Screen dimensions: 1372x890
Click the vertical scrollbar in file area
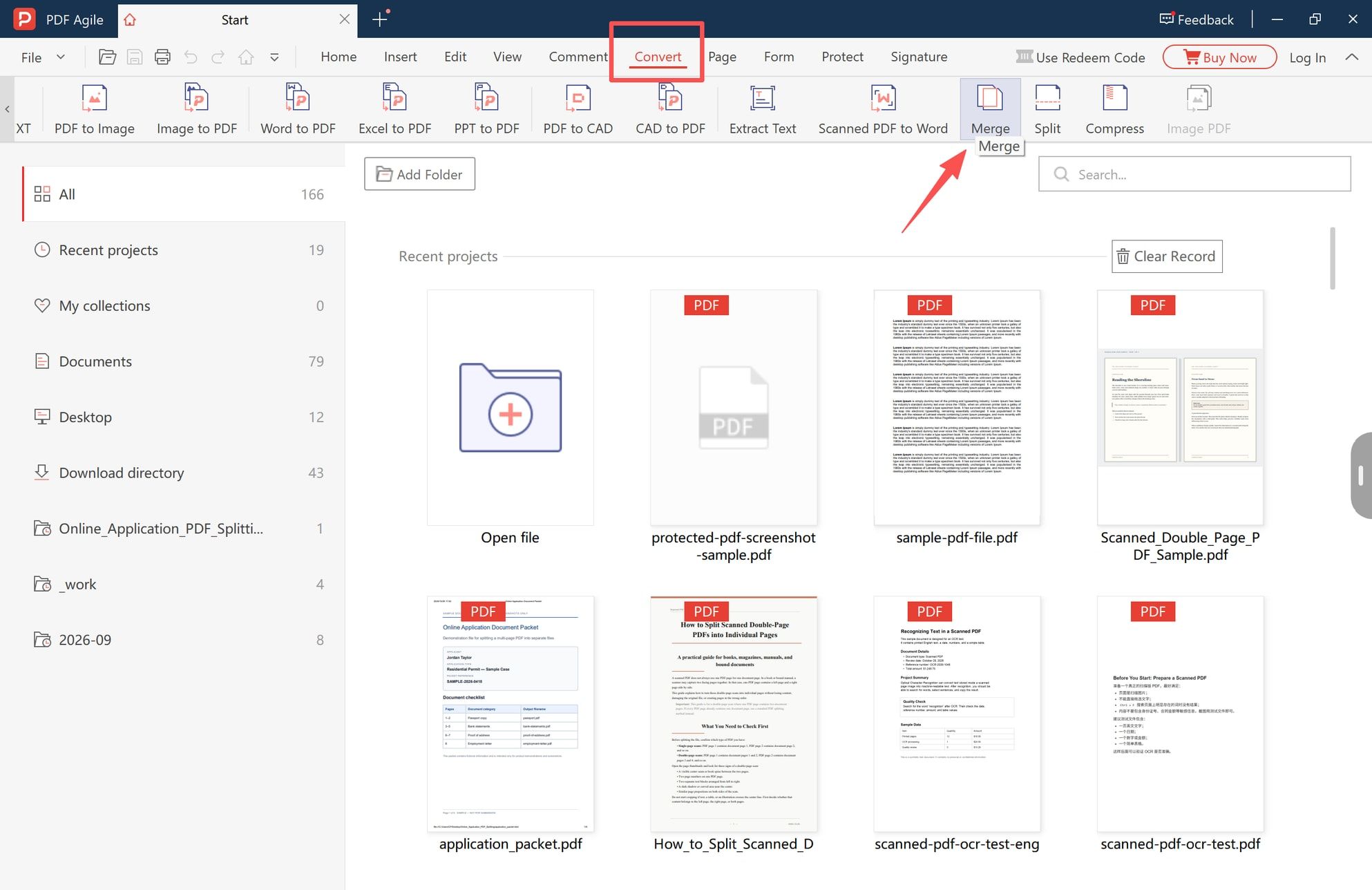[x=1333, y=258]
